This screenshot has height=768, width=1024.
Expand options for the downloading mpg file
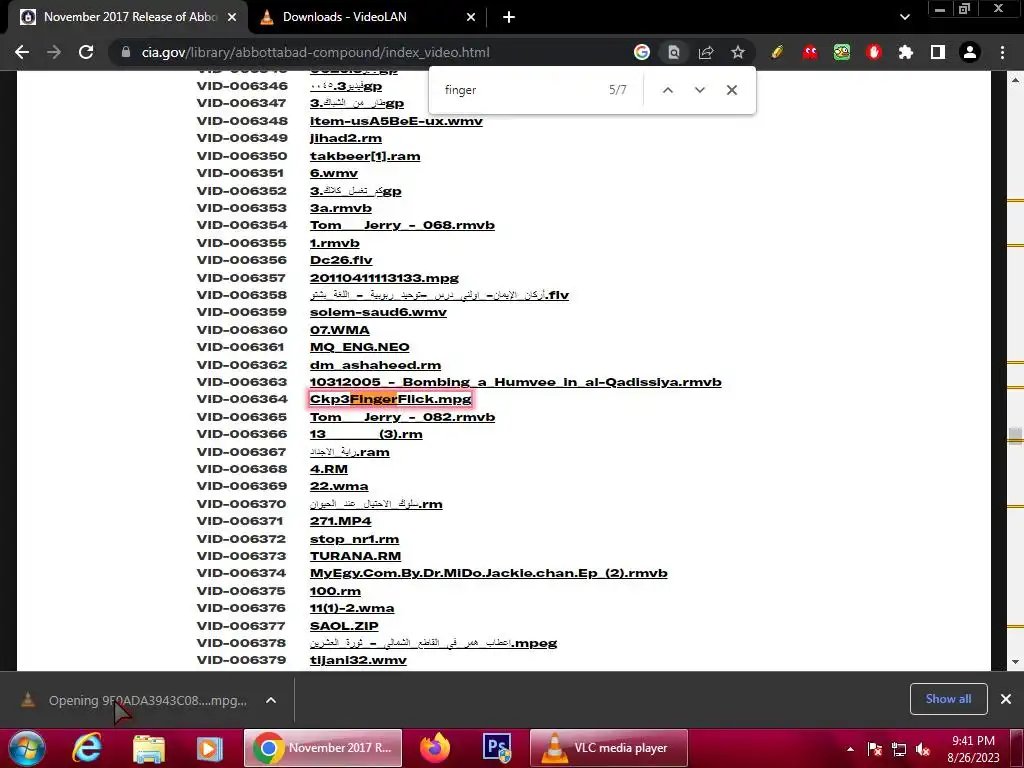click(x=270, y=700)
